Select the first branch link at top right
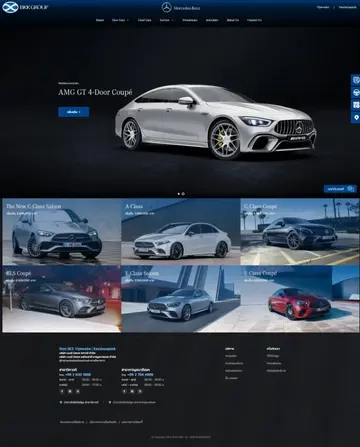Image resolution: width=360 pixels, height=447 pixels. (x=323, y=7)
